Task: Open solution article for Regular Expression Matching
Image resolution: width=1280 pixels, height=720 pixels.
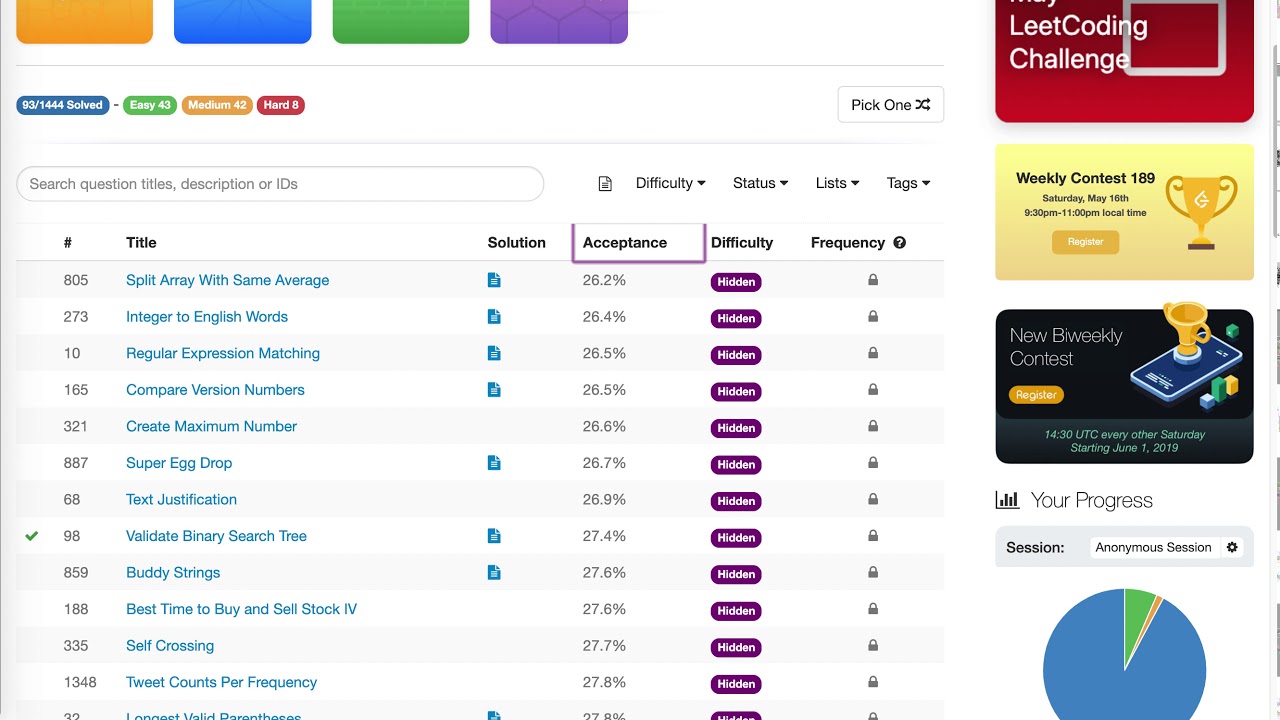Action: (494, 354)
